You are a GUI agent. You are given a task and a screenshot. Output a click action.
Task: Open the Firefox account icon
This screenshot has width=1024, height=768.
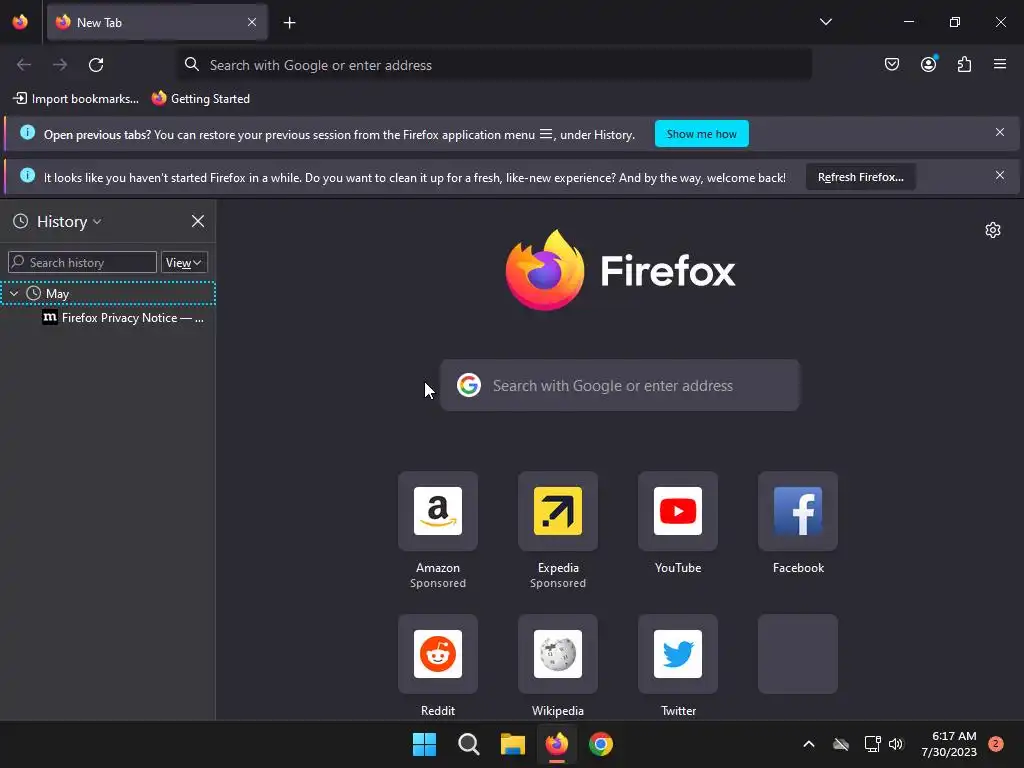(928, 64)
